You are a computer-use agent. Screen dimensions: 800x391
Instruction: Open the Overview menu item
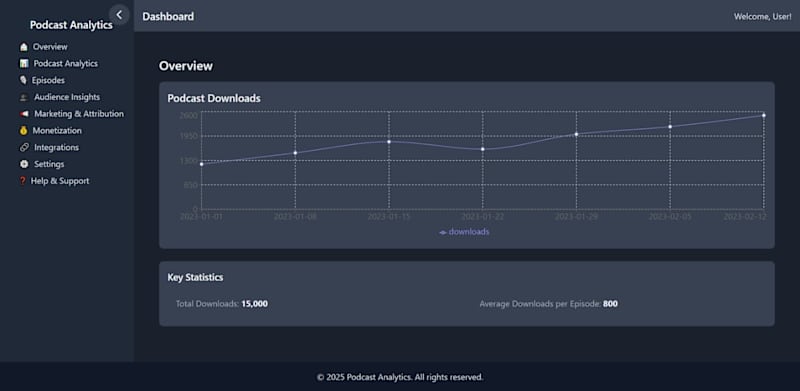pos(50,47)
